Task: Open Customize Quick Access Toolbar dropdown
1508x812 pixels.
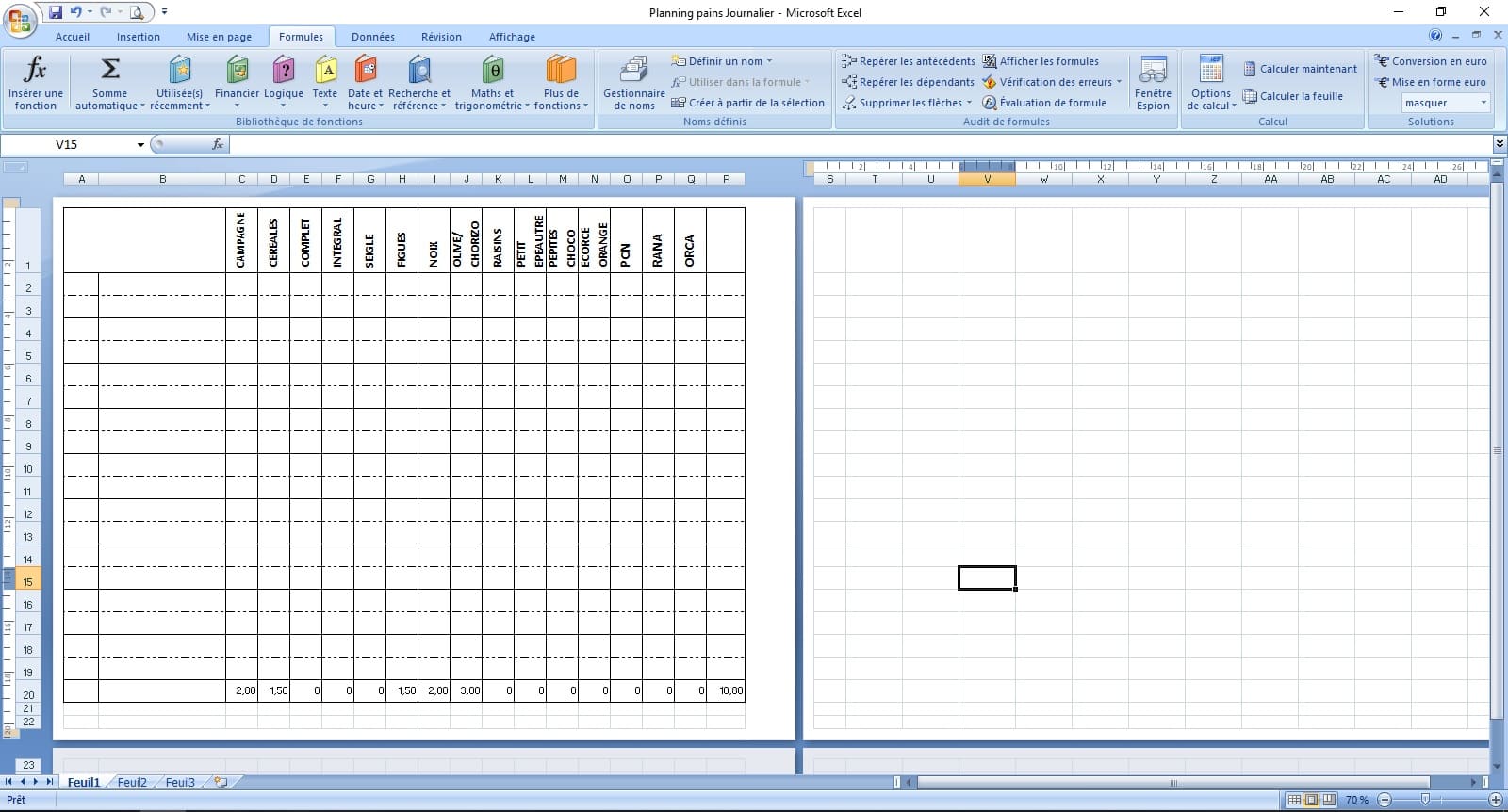Action: click(164, 12)
